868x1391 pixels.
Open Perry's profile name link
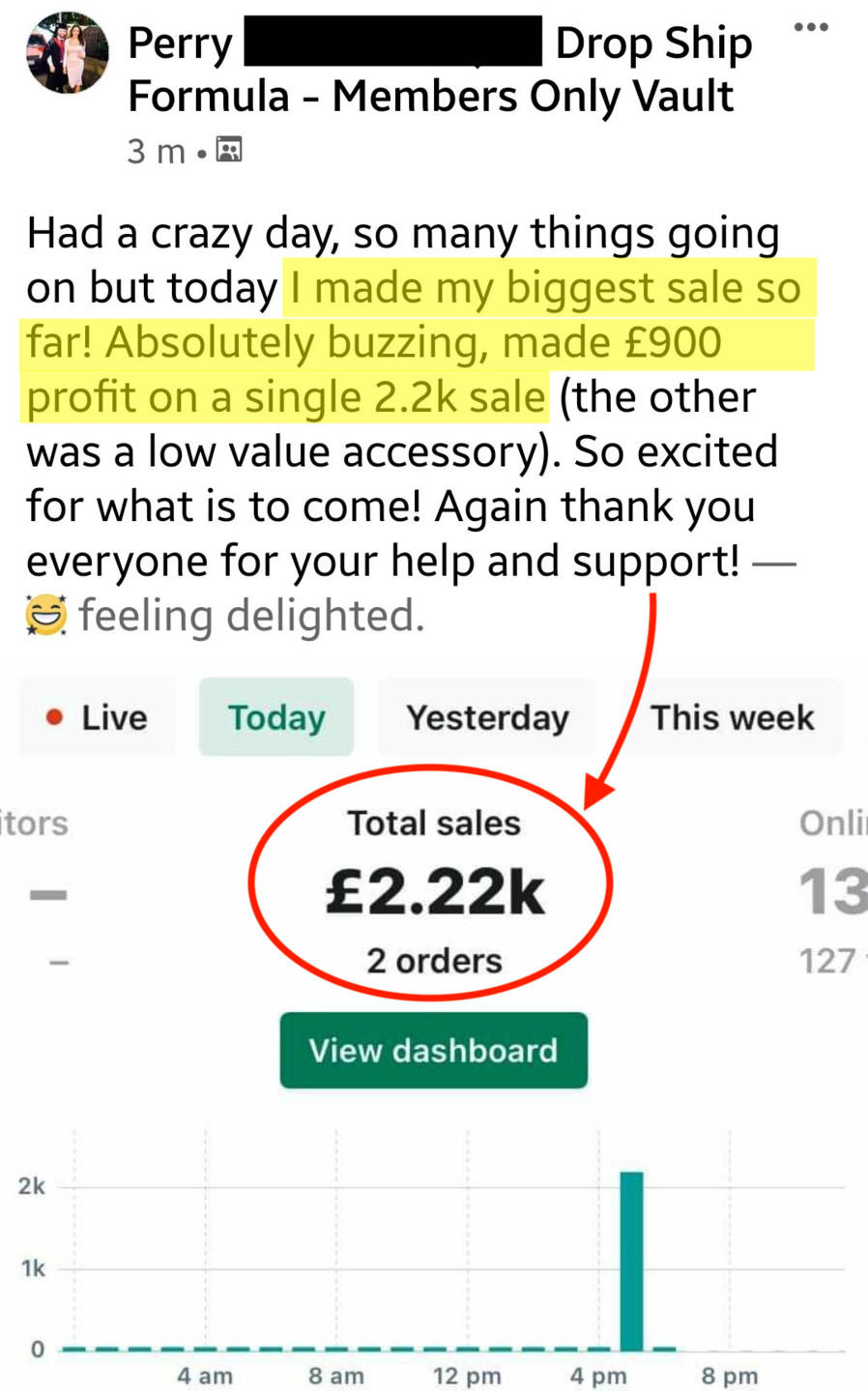[x=181, y=43]
